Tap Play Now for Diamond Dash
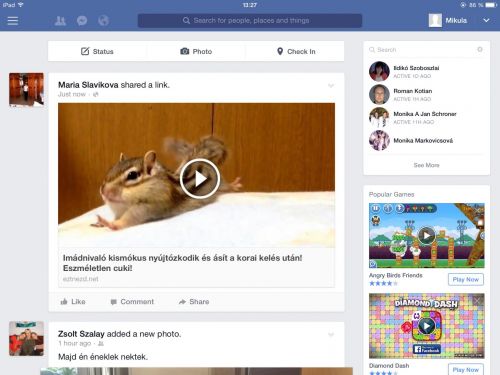 click(x=466, y=369)
